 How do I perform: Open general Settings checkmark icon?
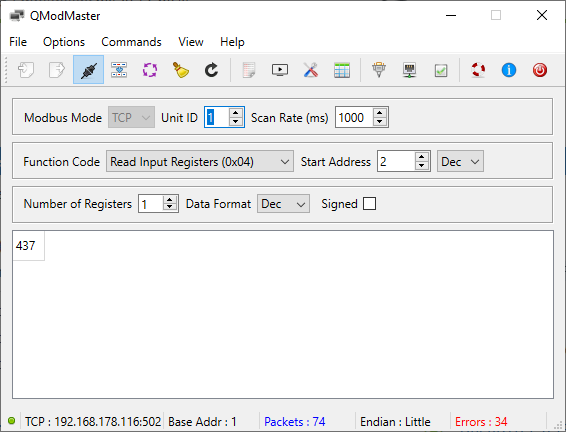(441, 70)
